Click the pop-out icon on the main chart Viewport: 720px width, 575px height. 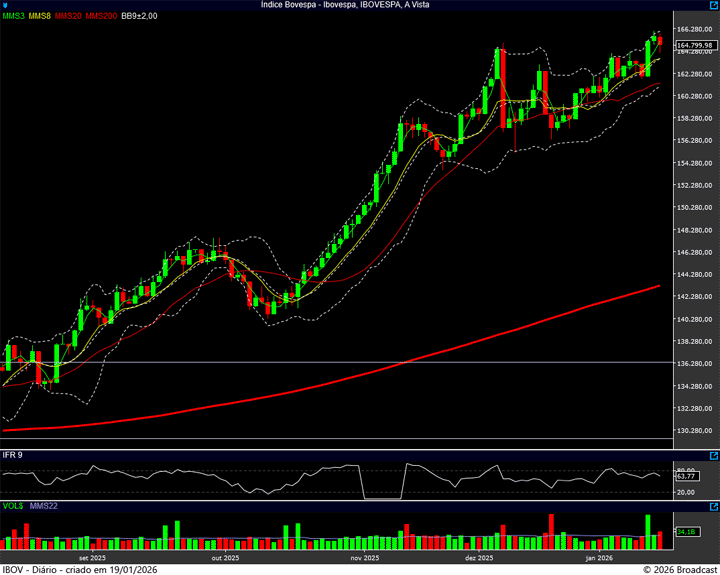tap(713, 6)
